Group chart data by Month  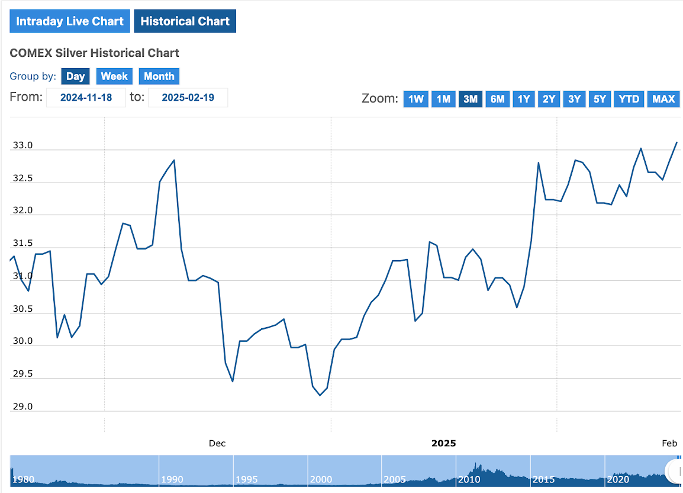pos(158,76)
